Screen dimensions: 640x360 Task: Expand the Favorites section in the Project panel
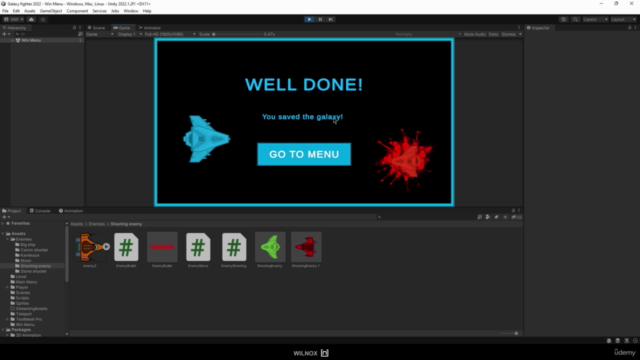coord(3,224)
